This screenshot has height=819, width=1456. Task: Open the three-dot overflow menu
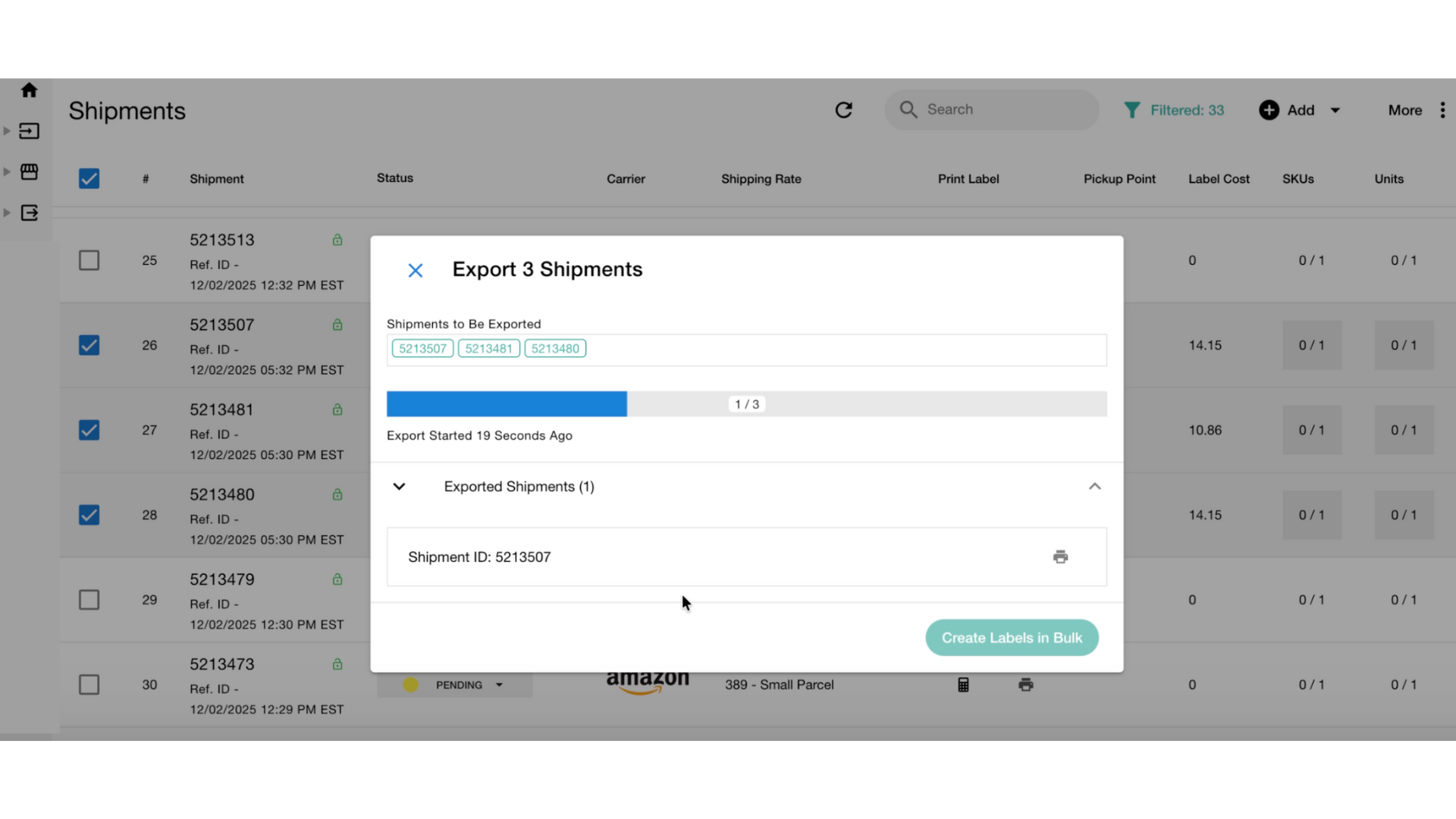click(x=1444, y=110)
